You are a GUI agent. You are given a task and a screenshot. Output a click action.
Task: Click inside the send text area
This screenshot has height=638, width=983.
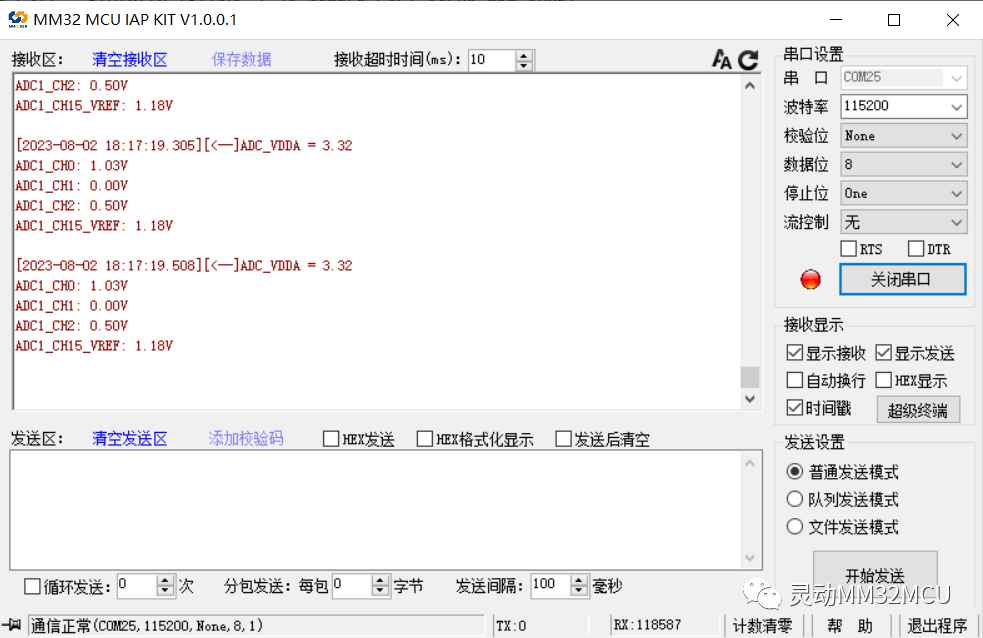[376, 510]
